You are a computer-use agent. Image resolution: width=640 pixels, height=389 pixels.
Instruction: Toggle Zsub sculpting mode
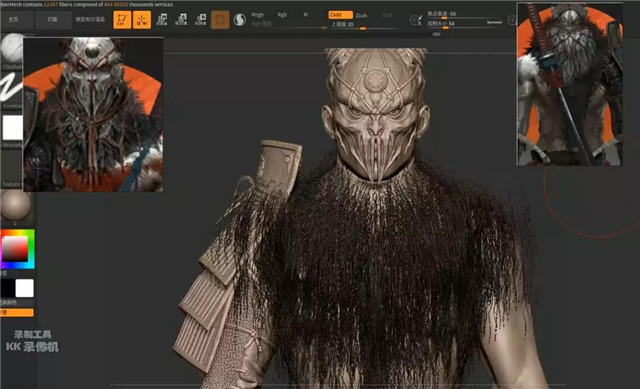(x=361, y=15)
